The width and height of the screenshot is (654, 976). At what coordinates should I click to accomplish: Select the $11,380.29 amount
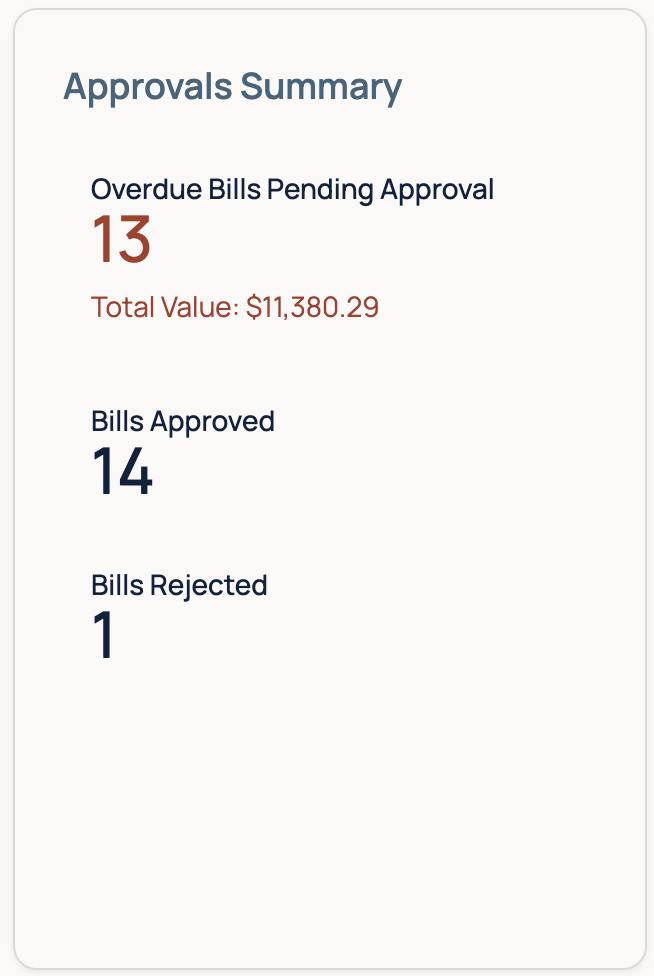[312, 307]
